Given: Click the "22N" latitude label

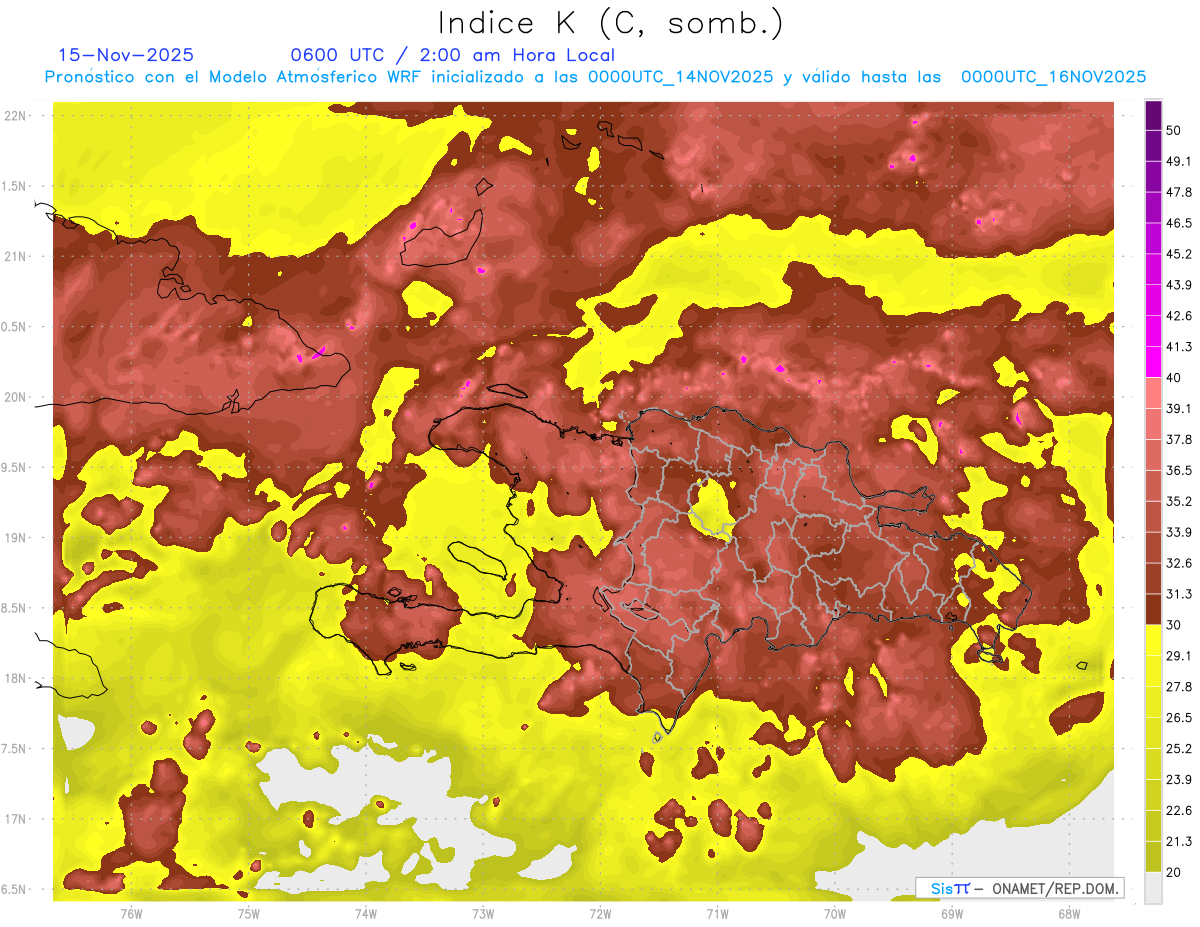Looking at the screenshot, I should [x=15, y=116].
